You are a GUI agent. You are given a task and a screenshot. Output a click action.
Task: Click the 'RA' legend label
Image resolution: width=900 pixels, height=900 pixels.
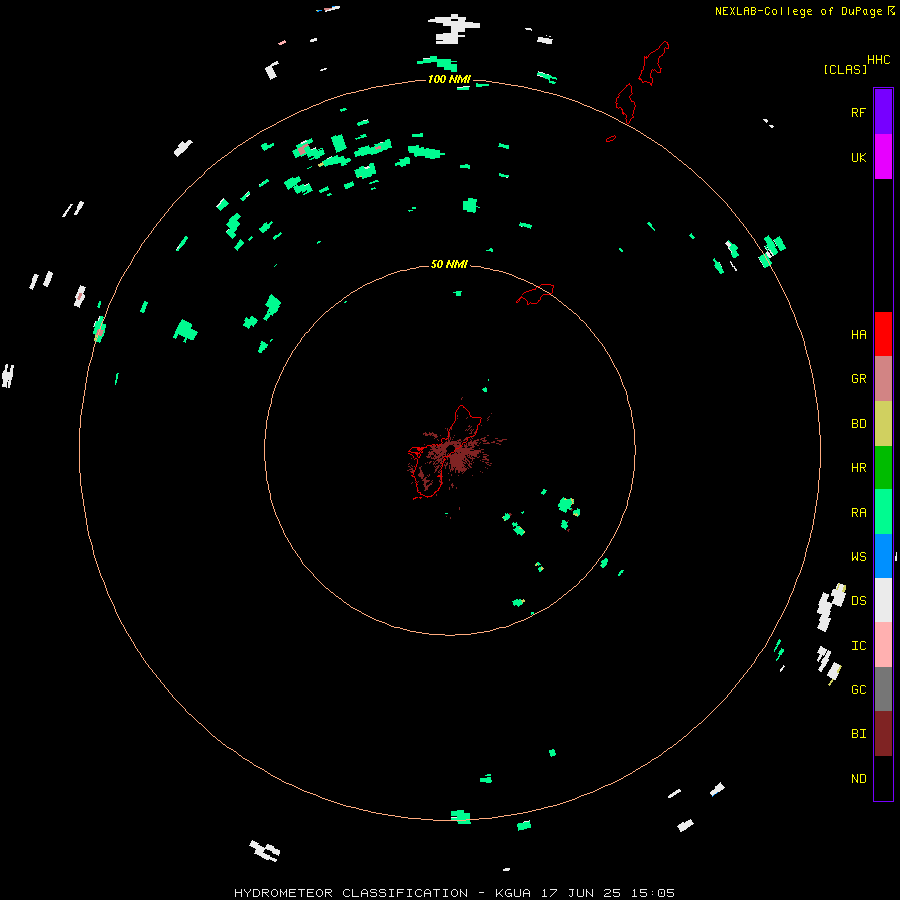point(858,513)
